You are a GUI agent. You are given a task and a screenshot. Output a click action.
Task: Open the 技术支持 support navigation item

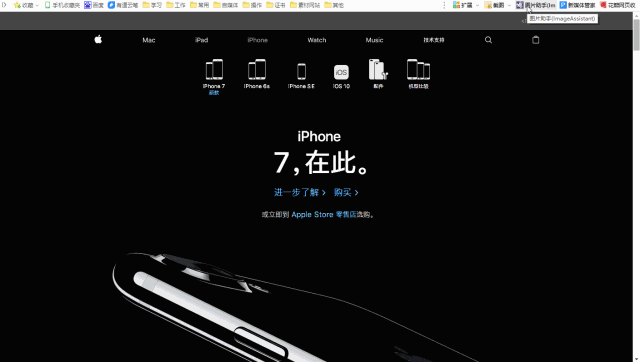click(433, 40)
